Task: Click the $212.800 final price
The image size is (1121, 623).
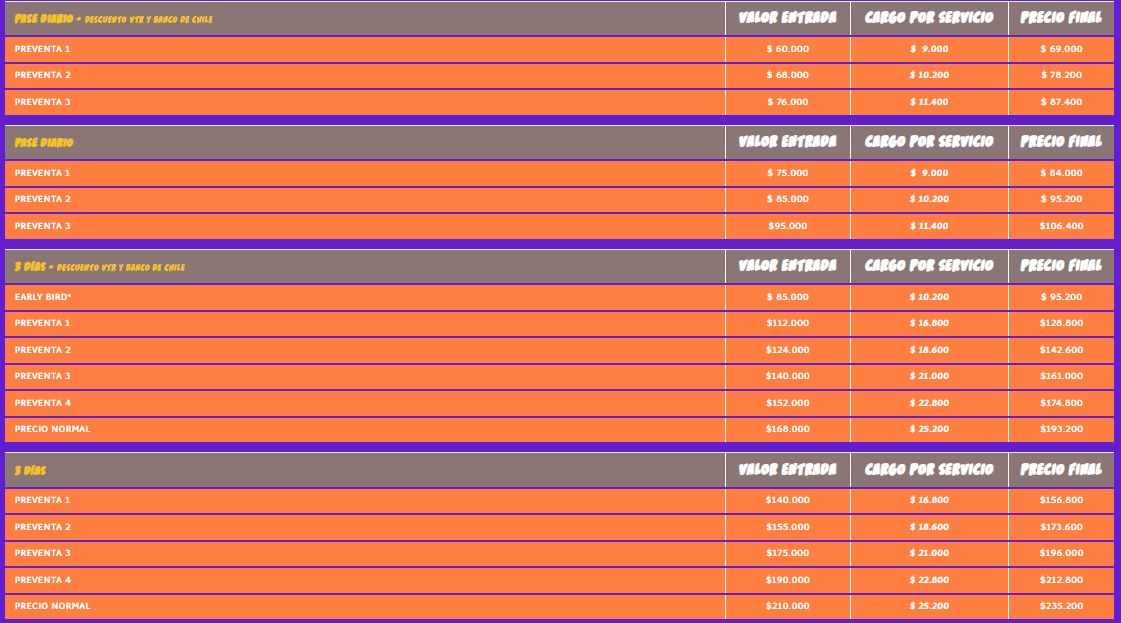Action: click(1061, 580)
